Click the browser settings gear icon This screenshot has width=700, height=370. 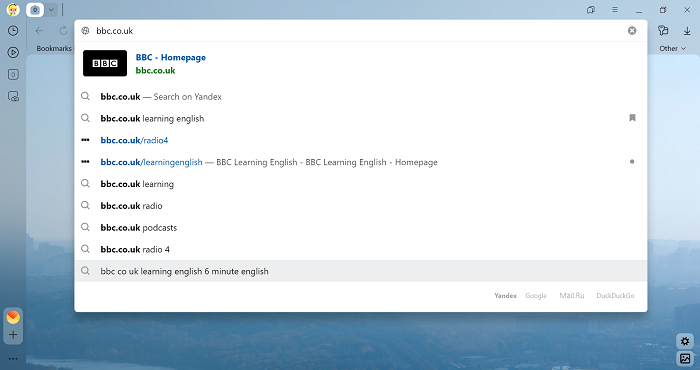(685, 341)
